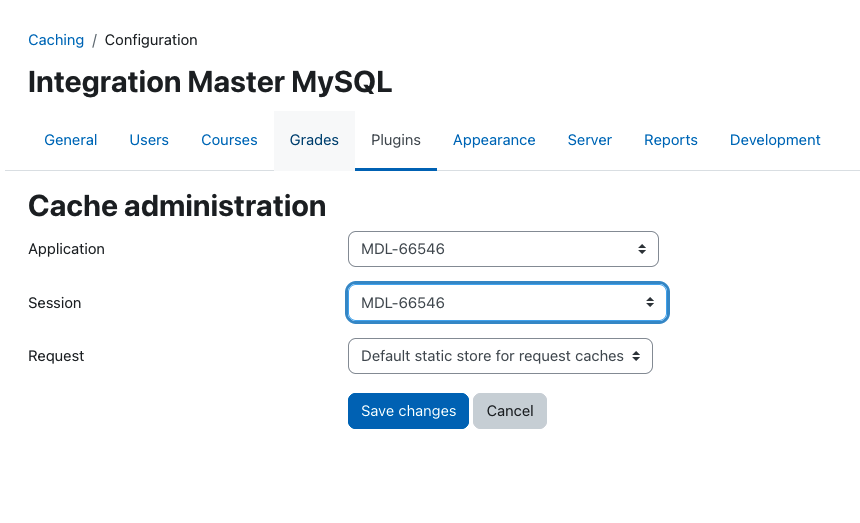Image resolution: width=860 pixels, height=523 pixels.
Task: Click the Session dropdown arrow icon
Action: [650, 302]
